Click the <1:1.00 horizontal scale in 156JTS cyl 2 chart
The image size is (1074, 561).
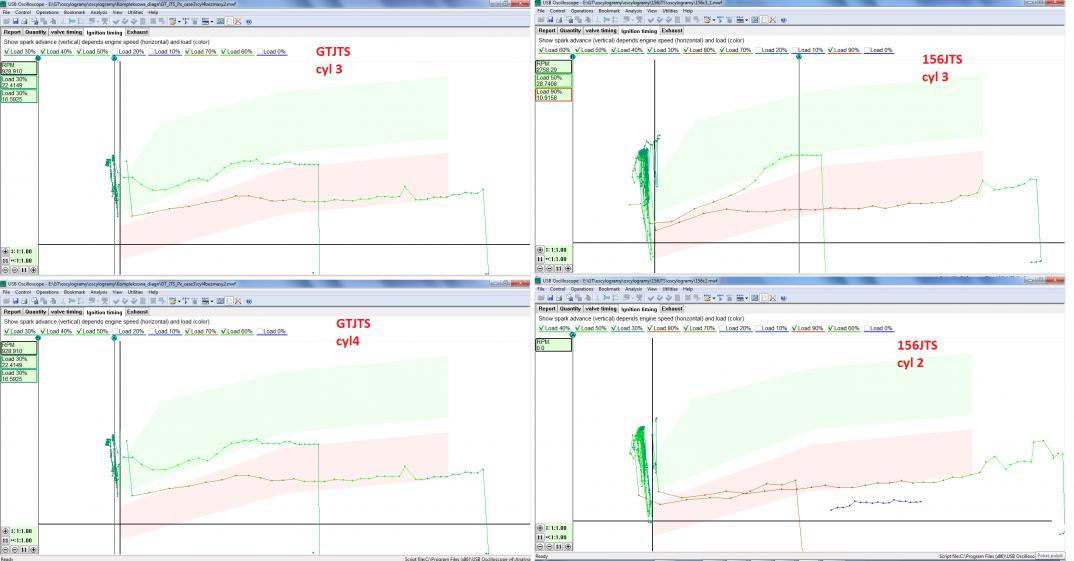tap(555, 537)
